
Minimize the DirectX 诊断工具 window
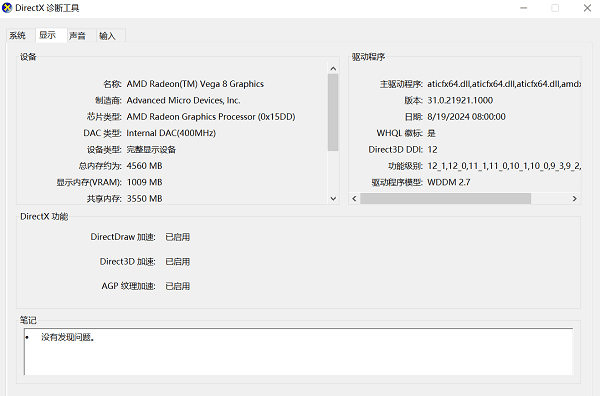coord(524,8)
